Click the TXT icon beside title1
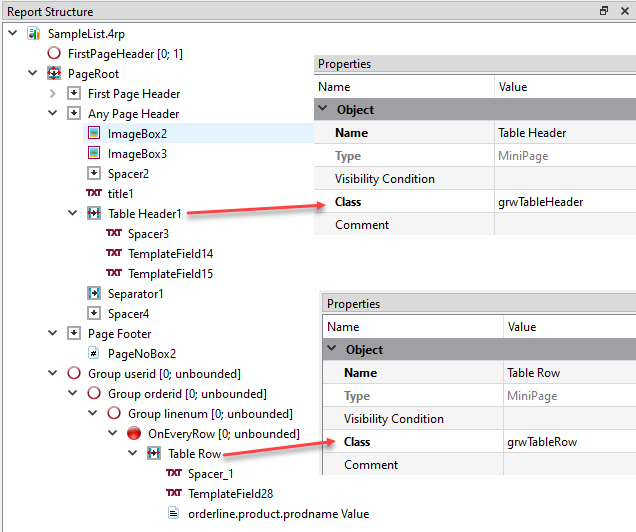The image size is (636, 532). coord(94,193)
